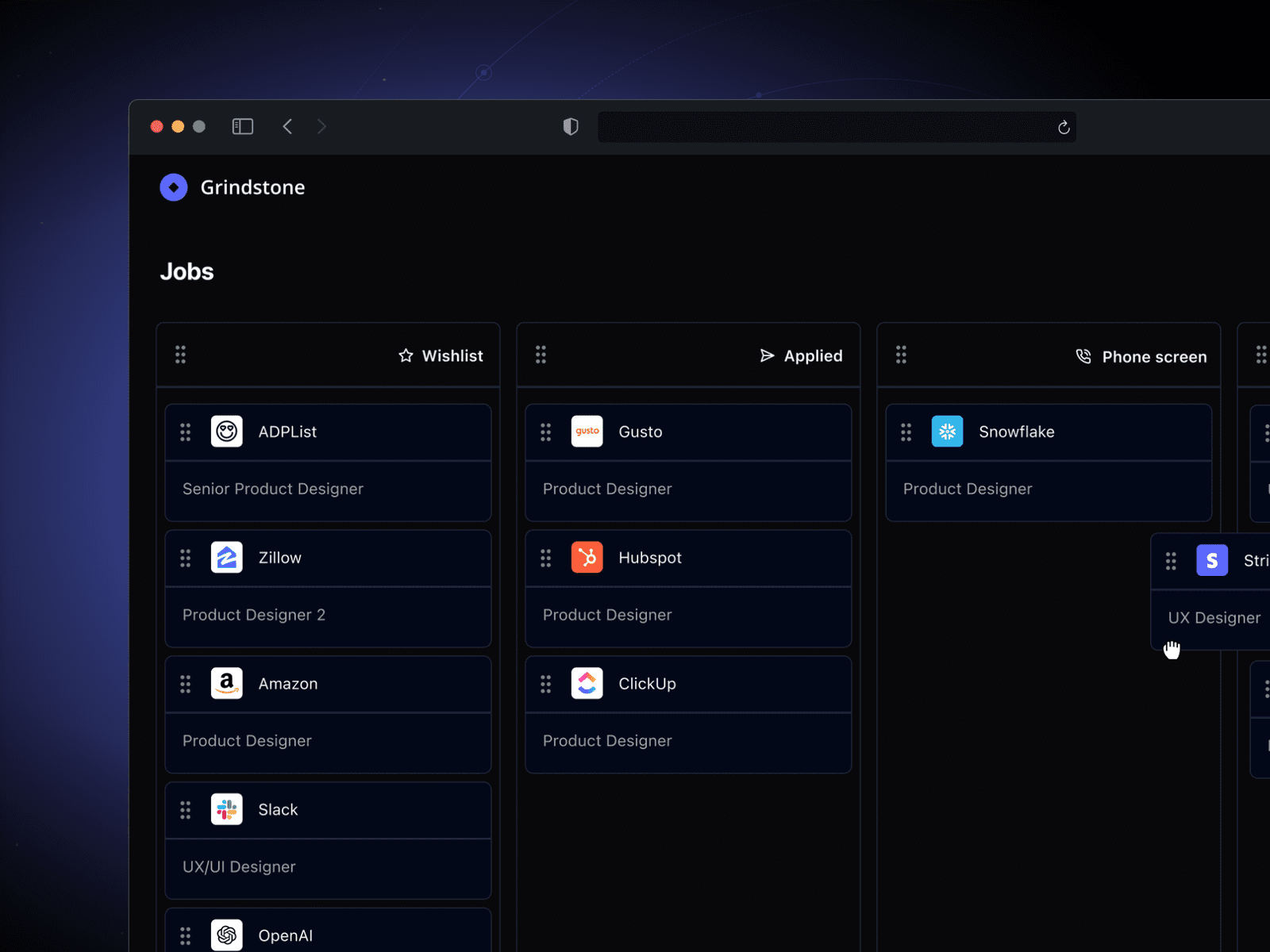The height and width of the screenshot is (952, 1270).
Task: Click the browser forward arrow
Action: point(321,127)
